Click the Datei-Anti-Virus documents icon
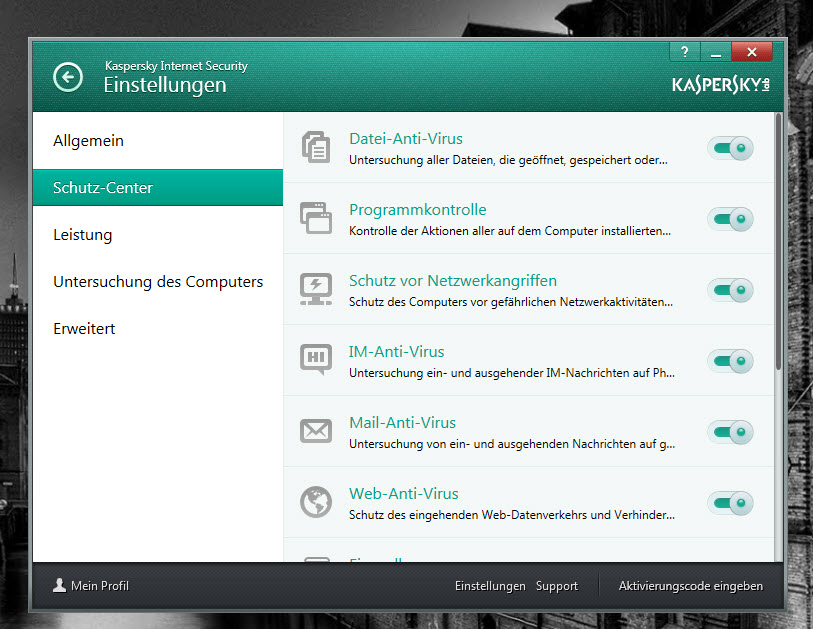The height and width of the screenshot is (629, 813). 316,147
